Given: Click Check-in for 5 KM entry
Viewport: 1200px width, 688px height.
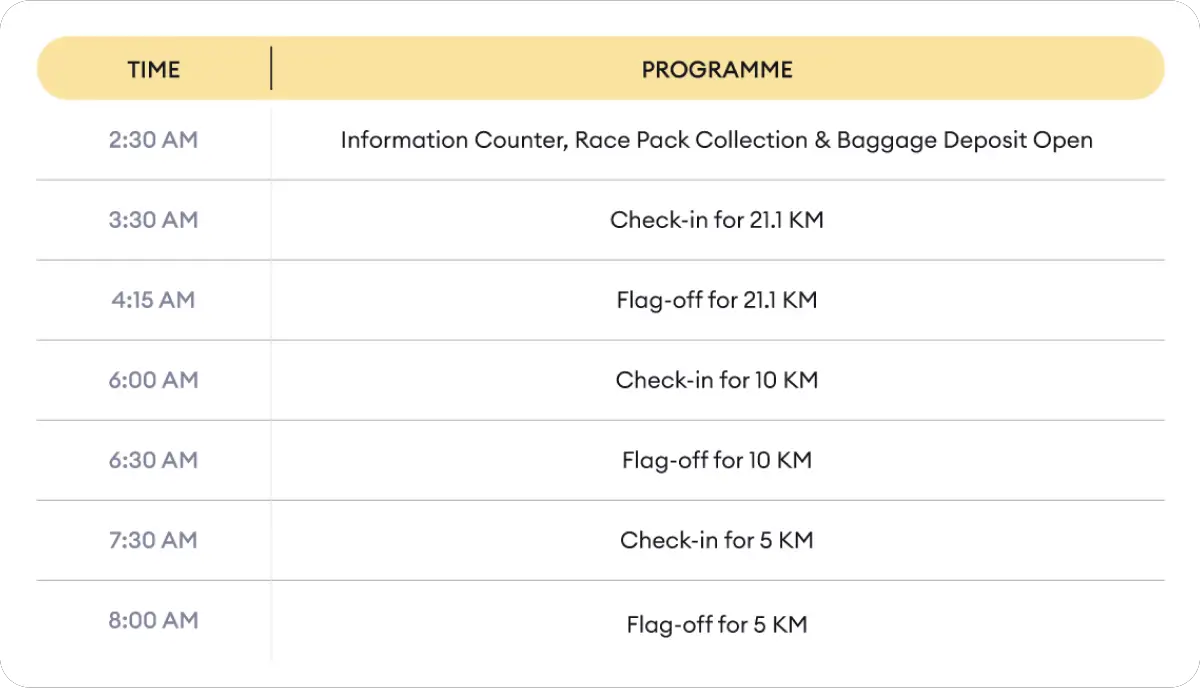Looking at the screenshot, I should tap(717, 540).
